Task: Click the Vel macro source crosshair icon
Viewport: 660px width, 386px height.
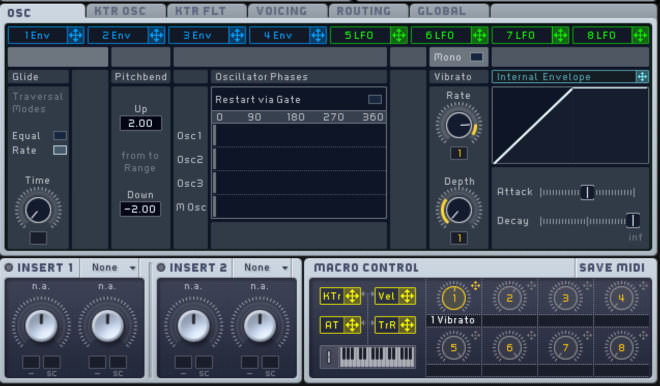Action: pos(407,296)
